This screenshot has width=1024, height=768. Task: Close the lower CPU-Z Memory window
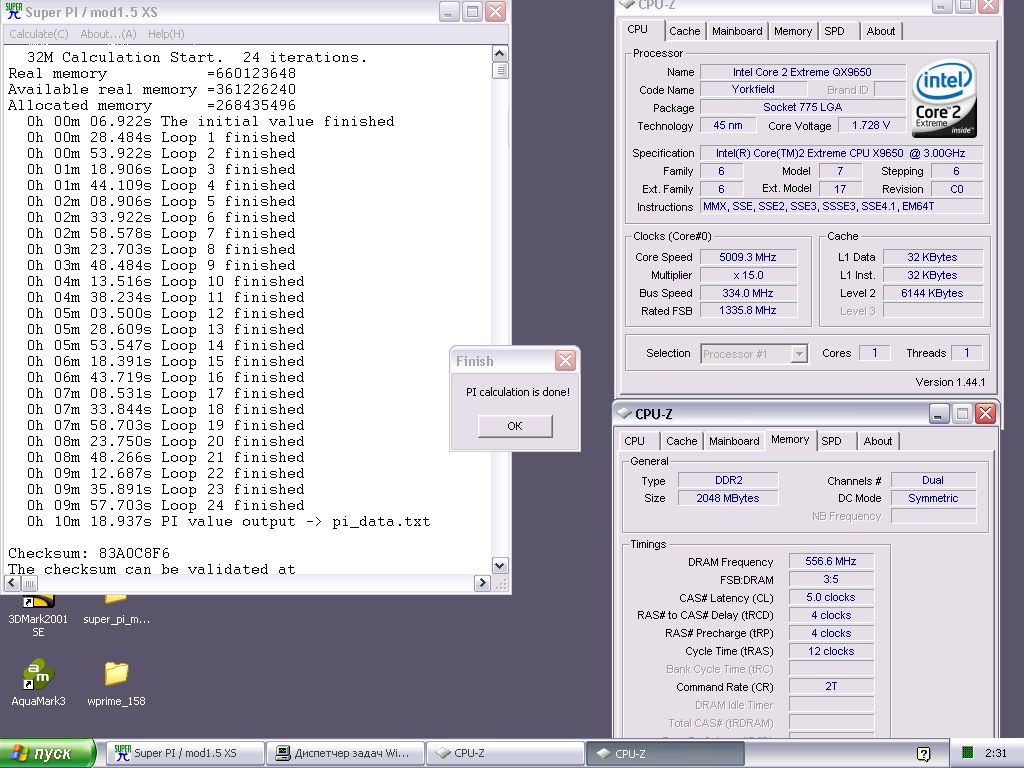985,413
